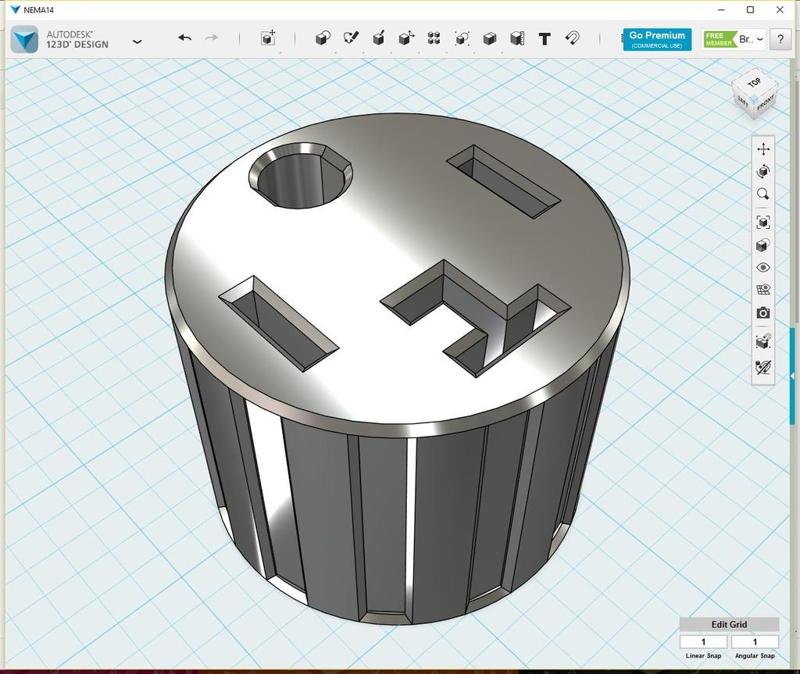800x674 pixels.
Task: Open the Primitives tool
Action: (x=320, y=38)
